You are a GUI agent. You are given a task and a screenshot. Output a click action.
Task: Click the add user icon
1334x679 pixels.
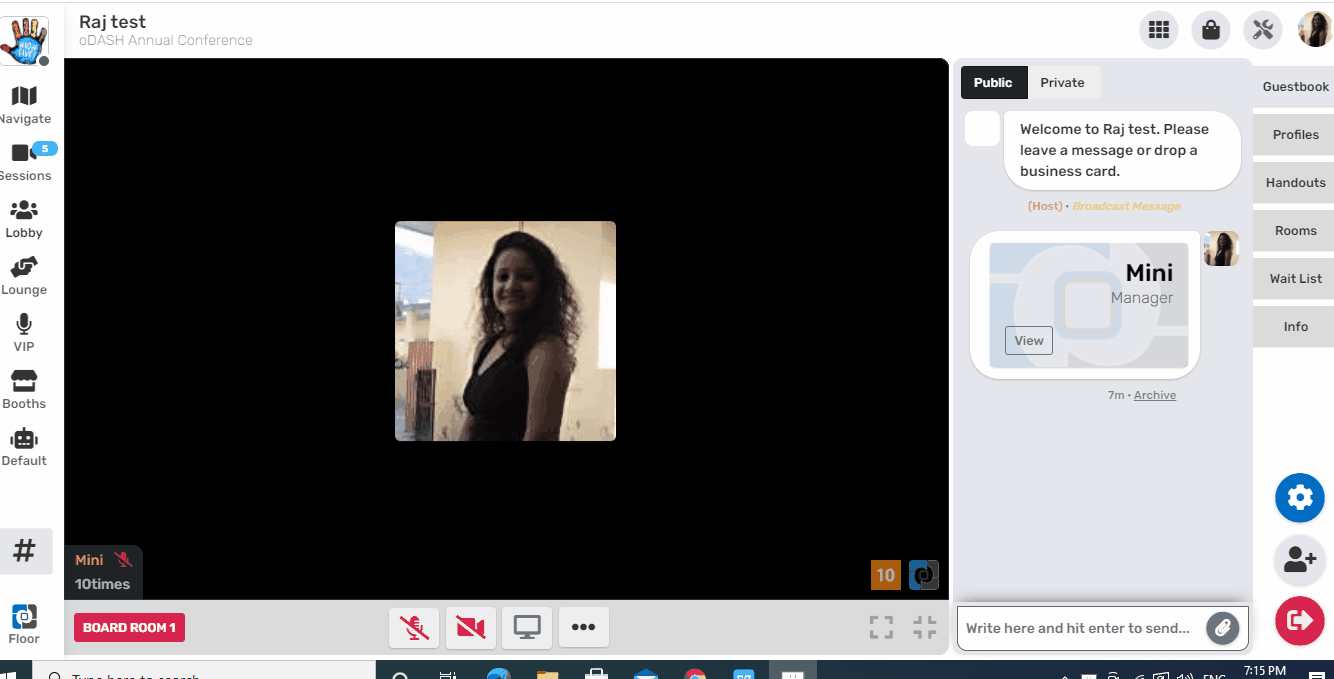(x=1300, y=560)
